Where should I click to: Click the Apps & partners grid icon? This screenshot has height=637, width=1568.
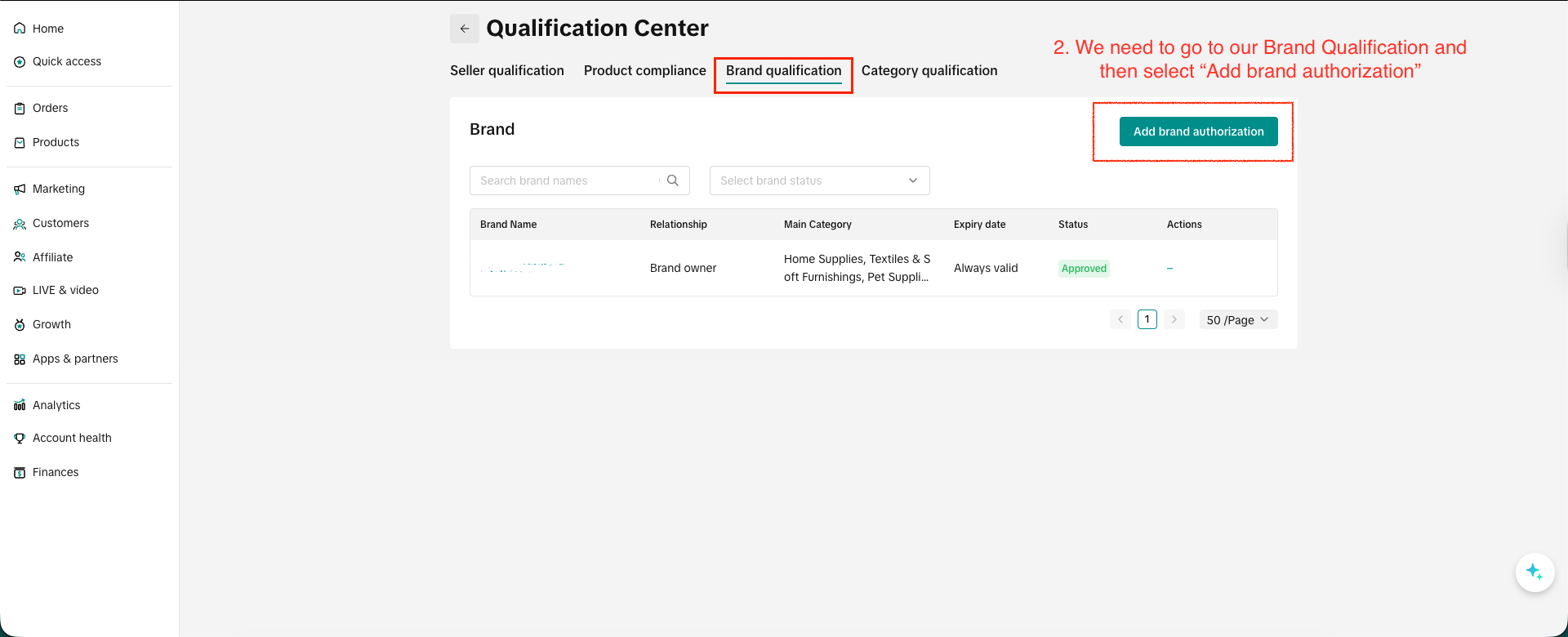[20, 359]
